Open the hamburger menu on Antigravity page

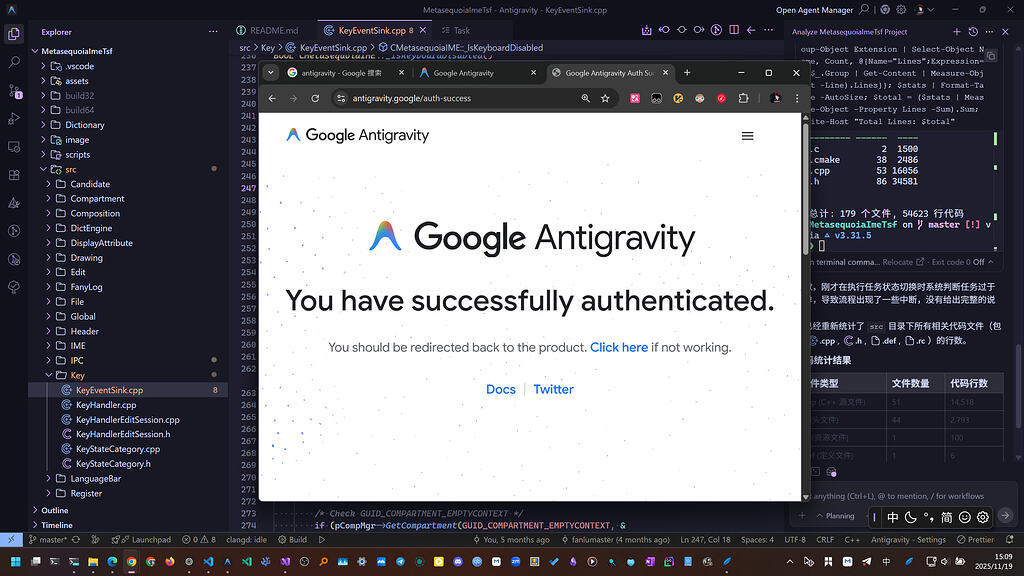748,136
